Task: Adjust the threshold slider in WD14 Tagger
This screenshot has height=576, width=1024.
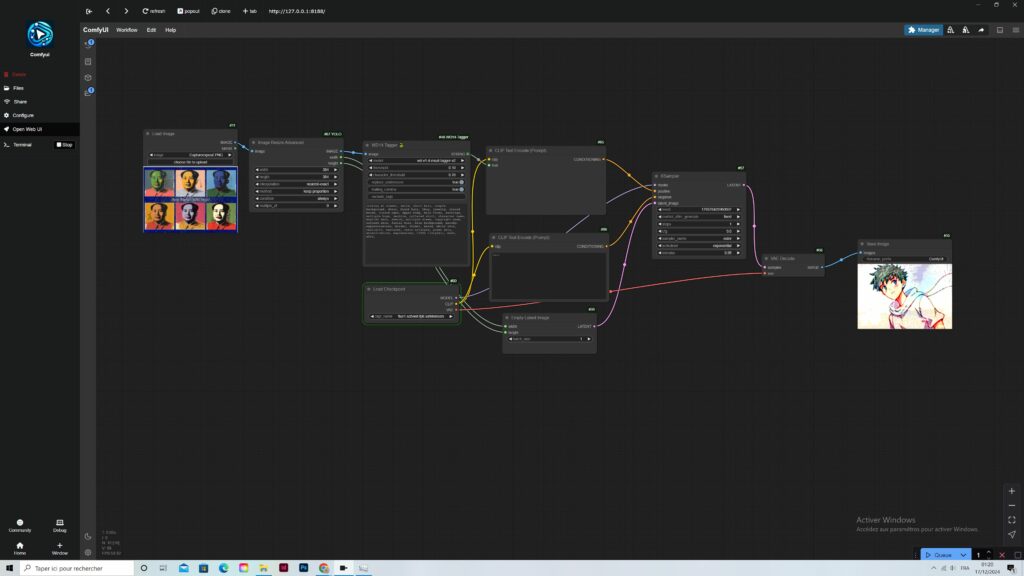Action: pyautogui.click(x=414, y=167)
